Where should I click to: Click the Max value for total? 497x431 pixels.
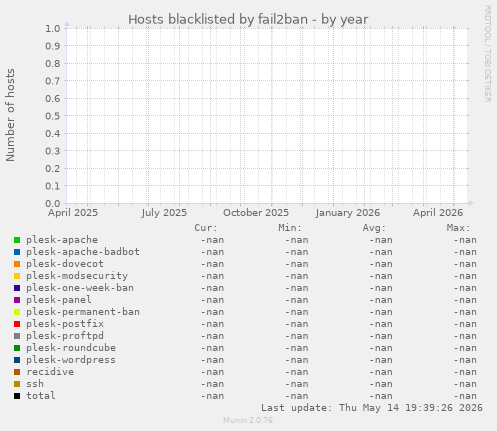click(465, 396)
